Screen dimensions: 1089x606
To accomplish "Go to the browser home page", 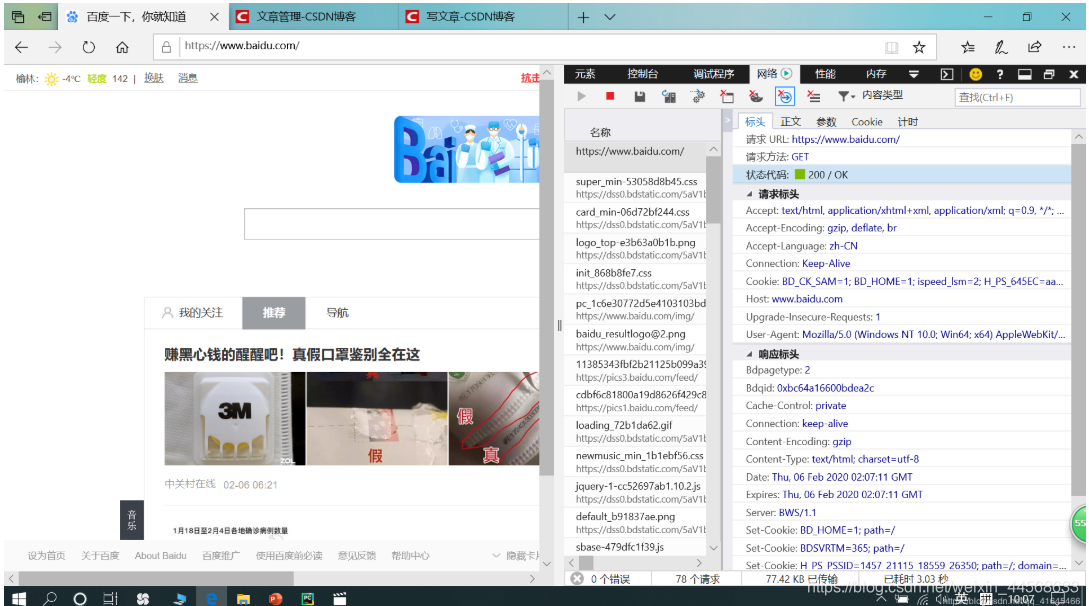I will [x=122, y=47].
